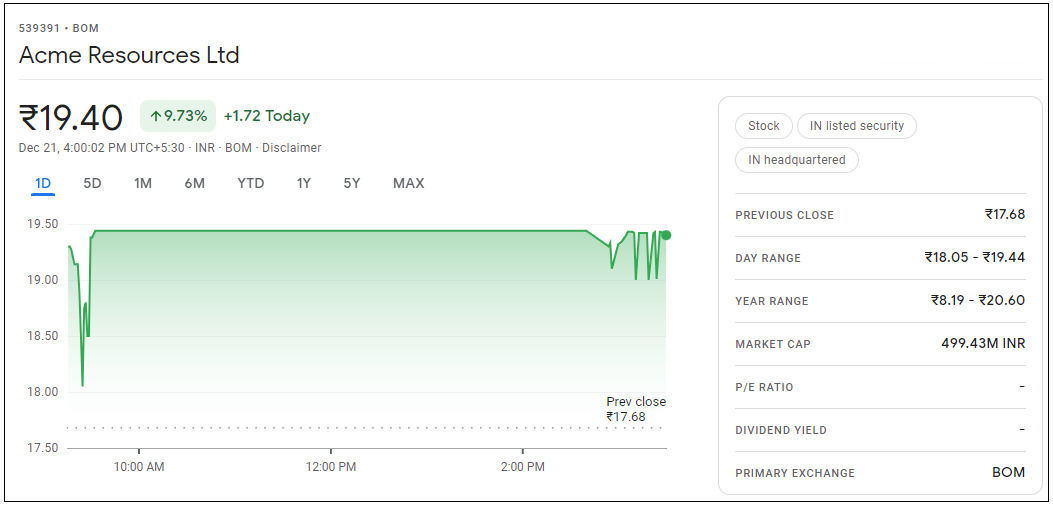Click the IN listed security chip

[856, 126]
